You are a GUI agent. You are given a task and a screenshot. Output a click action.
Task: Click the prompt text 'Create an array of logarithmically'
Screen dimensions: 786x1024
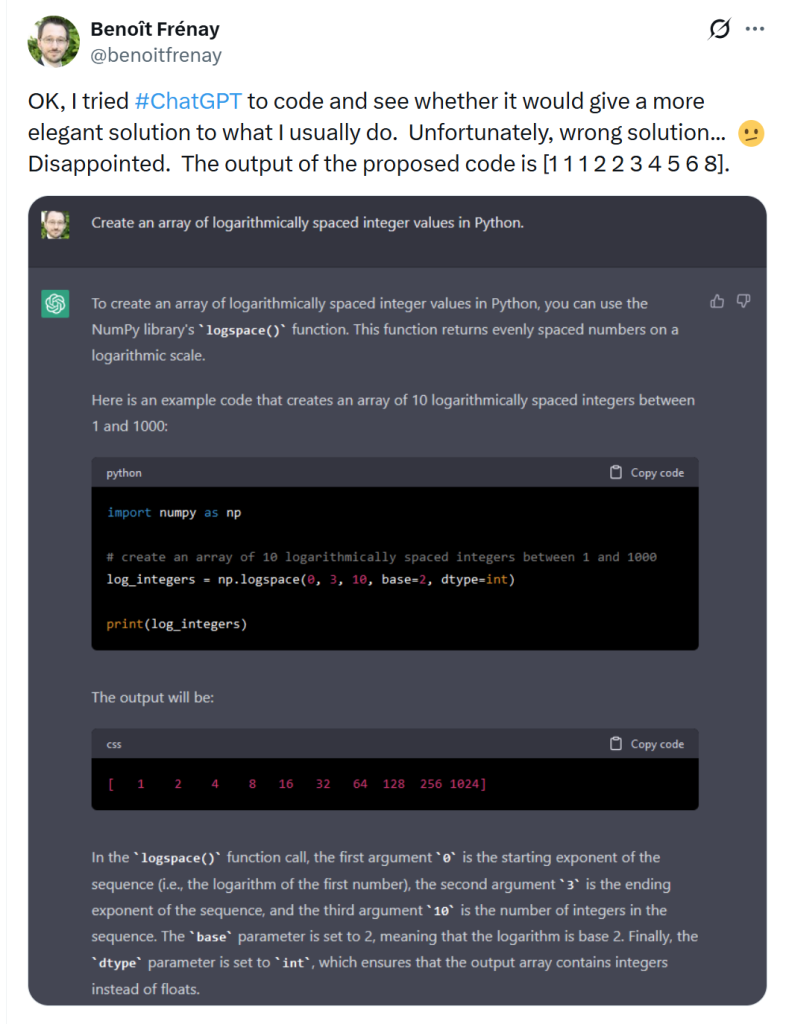pos(307,223)
